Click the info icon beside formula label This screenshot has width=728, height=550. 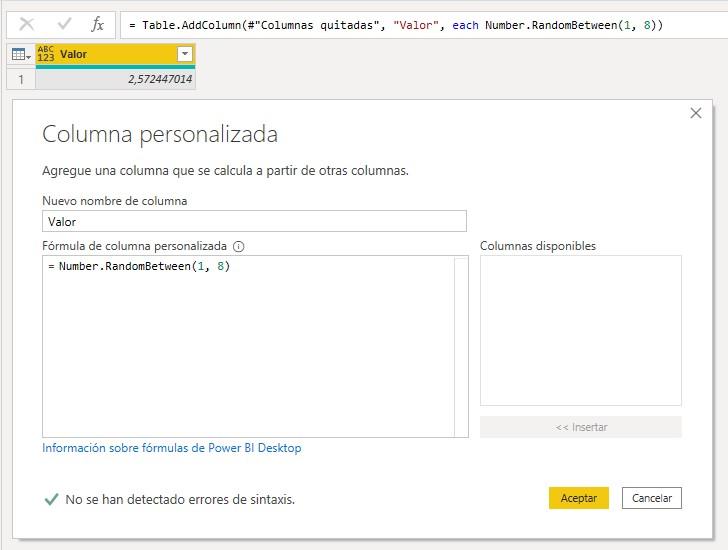tap(238, 246)
